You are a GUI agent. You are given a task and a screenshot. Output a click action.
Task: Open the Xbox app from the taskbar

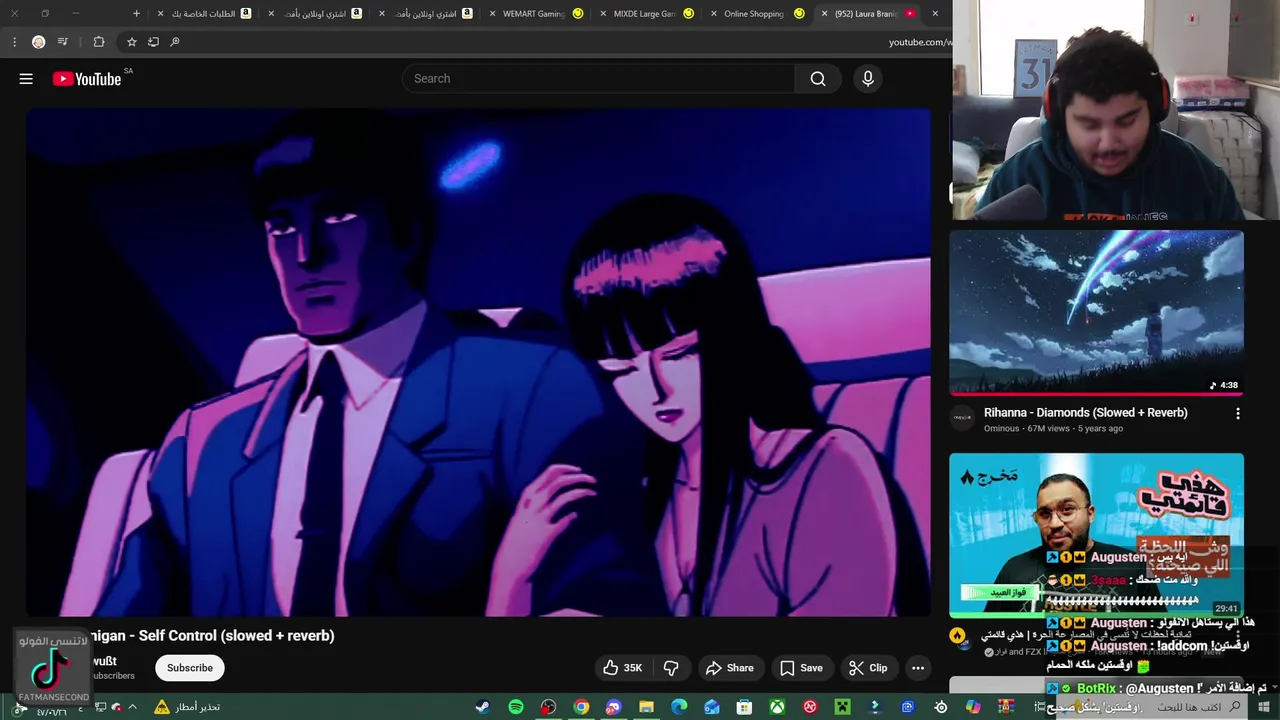(x=777, y=707)
